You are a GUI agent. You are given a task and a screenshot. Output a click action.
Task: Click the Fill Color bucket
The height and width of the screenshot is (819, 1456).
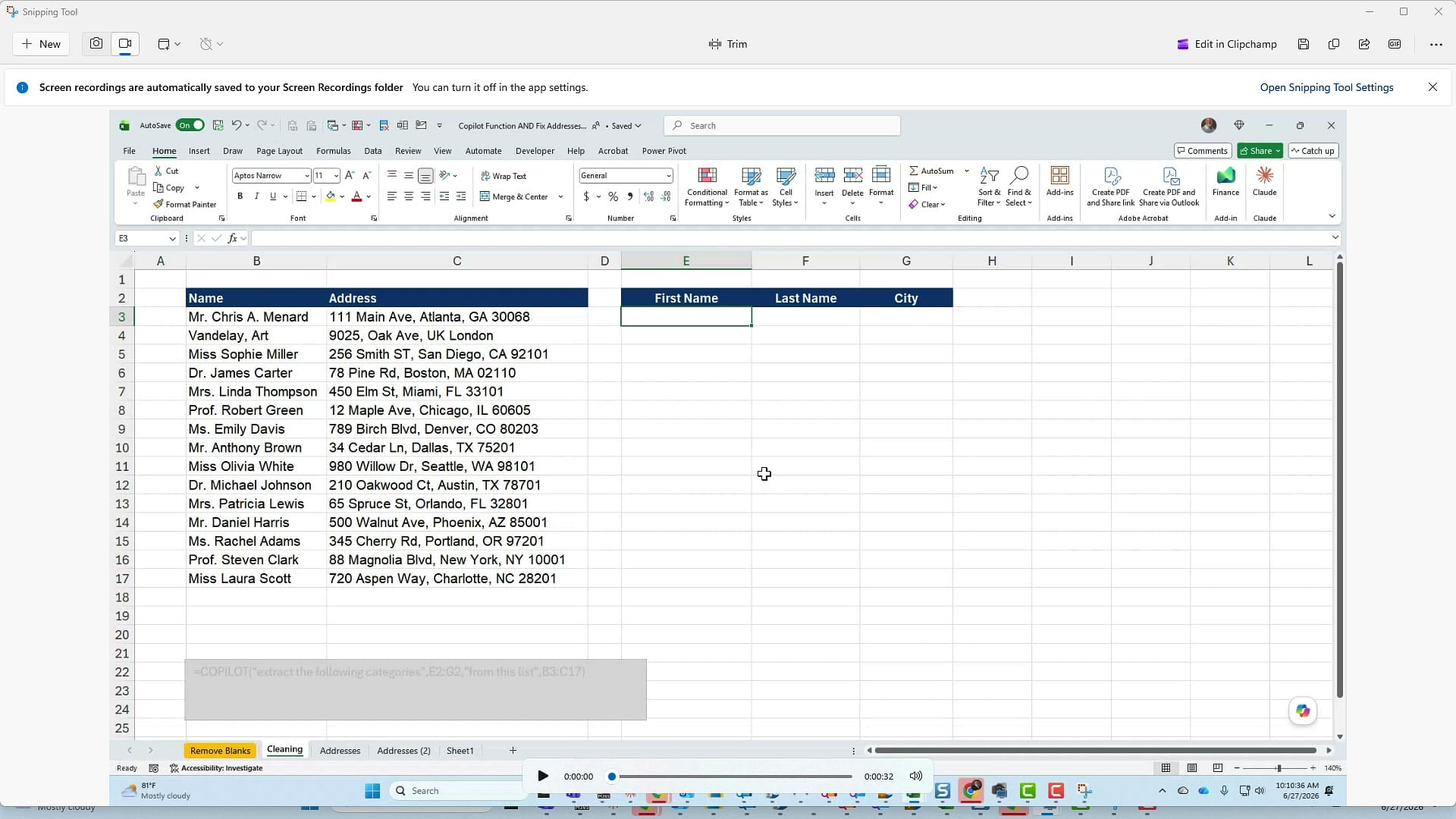pyautogui.click(x=331, y=196)
